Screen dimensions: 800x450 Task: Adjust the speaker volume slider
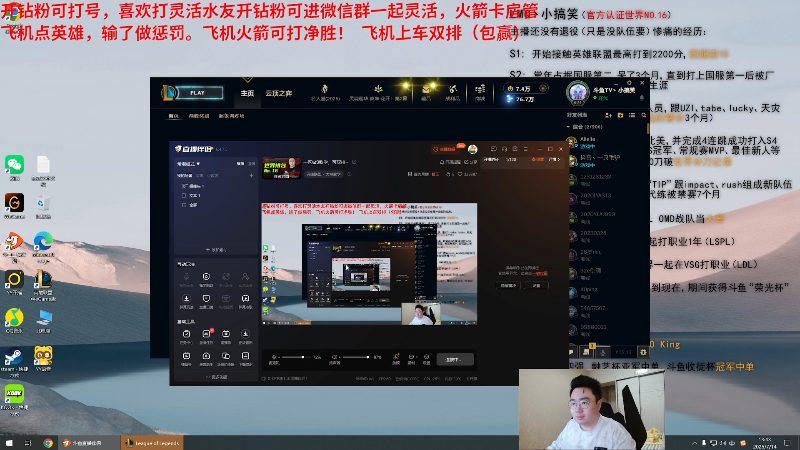click(357, 357)
